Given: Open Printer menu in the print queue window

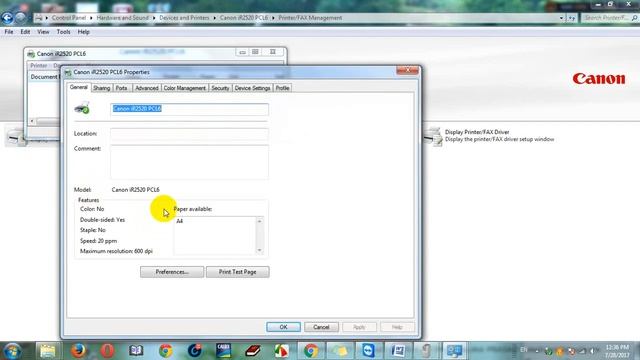Looking at the screenshot, I should point(39,66).
